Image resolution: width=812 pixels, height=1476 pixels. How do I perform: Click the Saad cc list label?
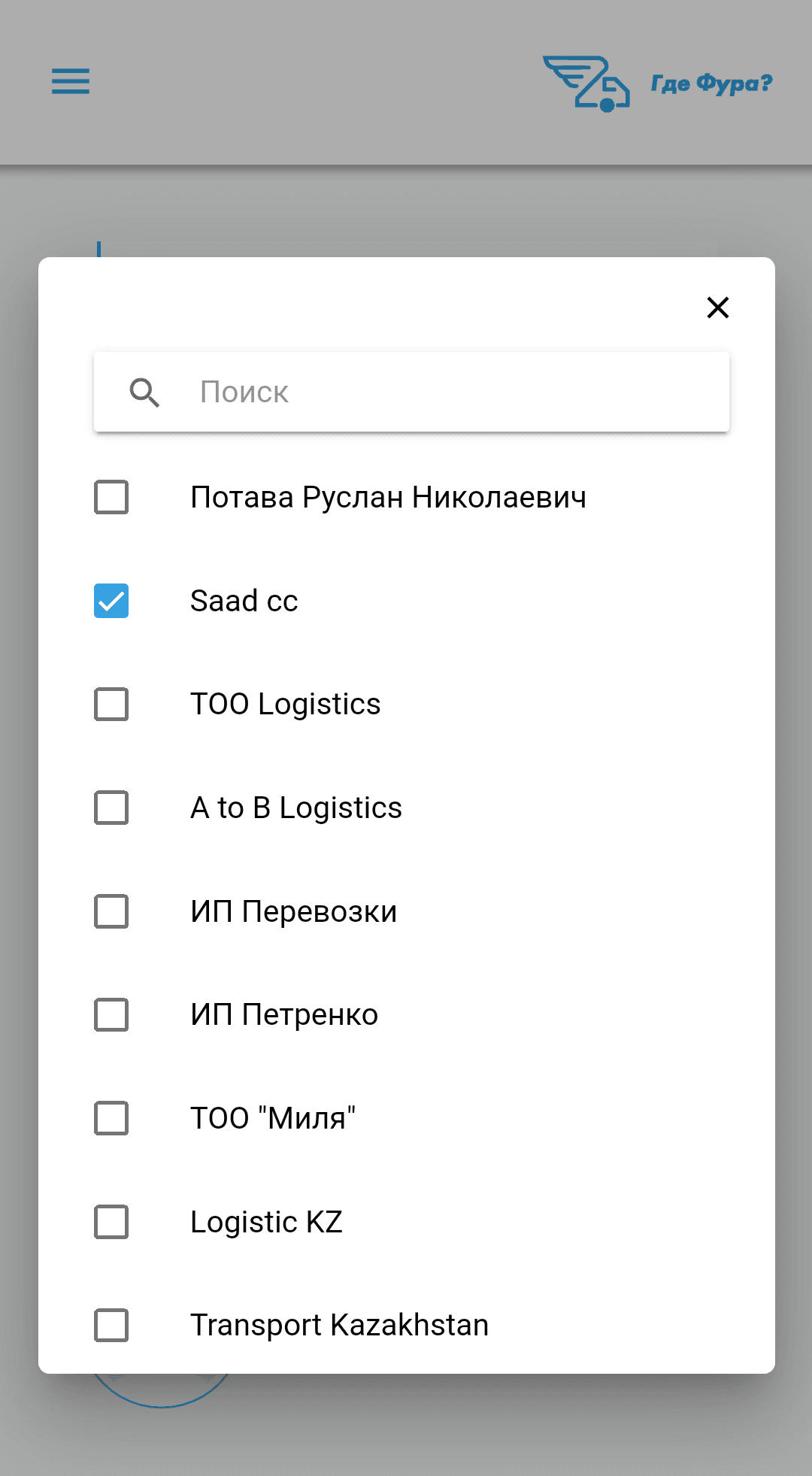click(x=244, y=601)
